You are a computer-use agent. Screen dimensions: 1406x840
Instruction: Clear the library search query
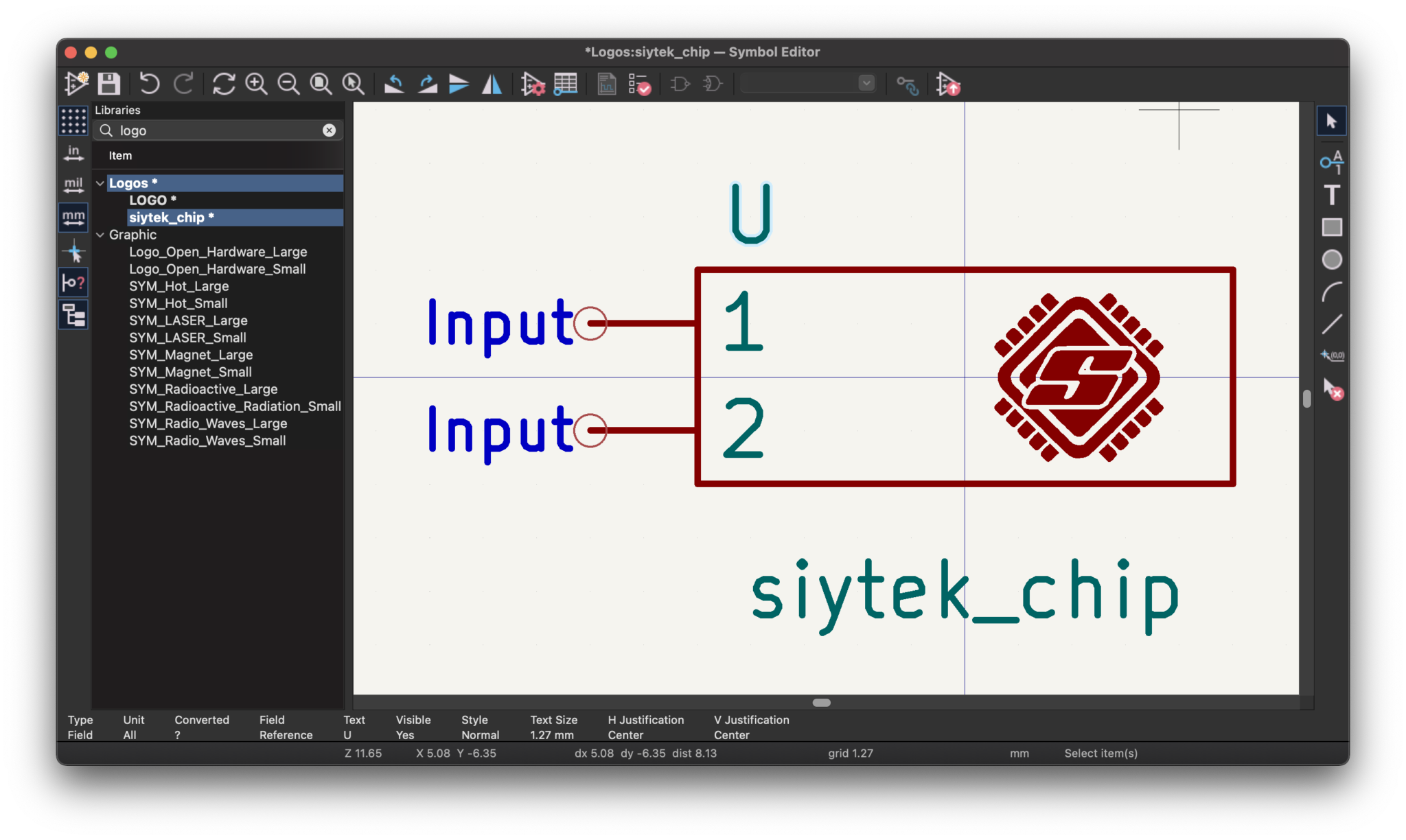coord(330,130)
